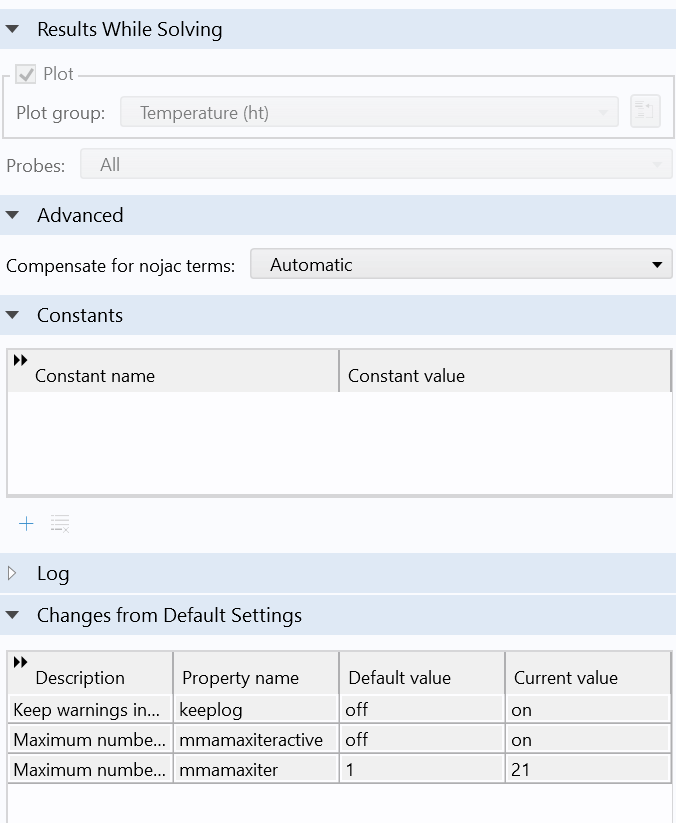The width and height of the screenshot is (676, 823).
Task: Click double-arrow icon in Constants table header
Action: click(x=20, y=361)
